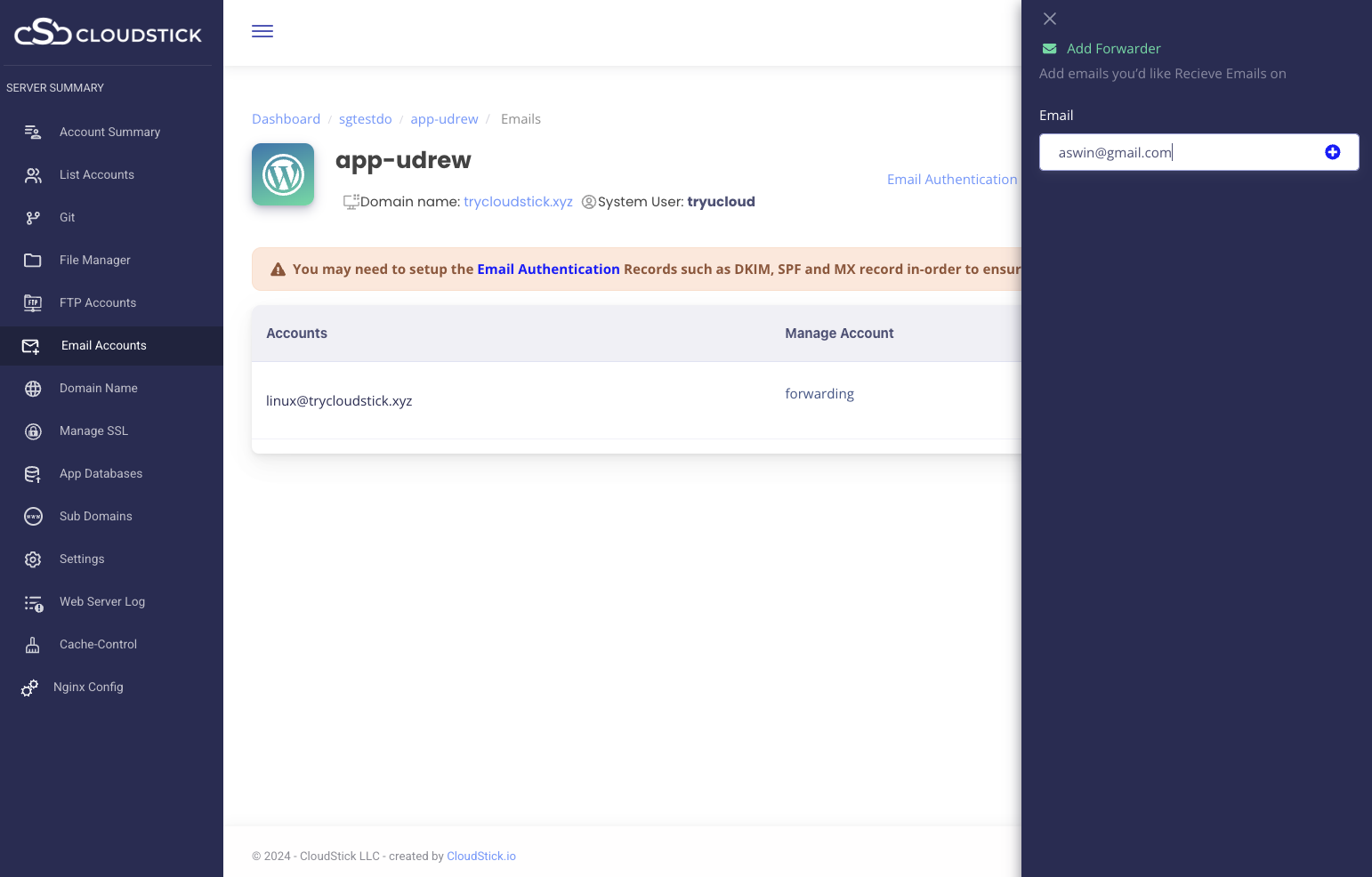Click the App Databases icon

pos(33,474)
